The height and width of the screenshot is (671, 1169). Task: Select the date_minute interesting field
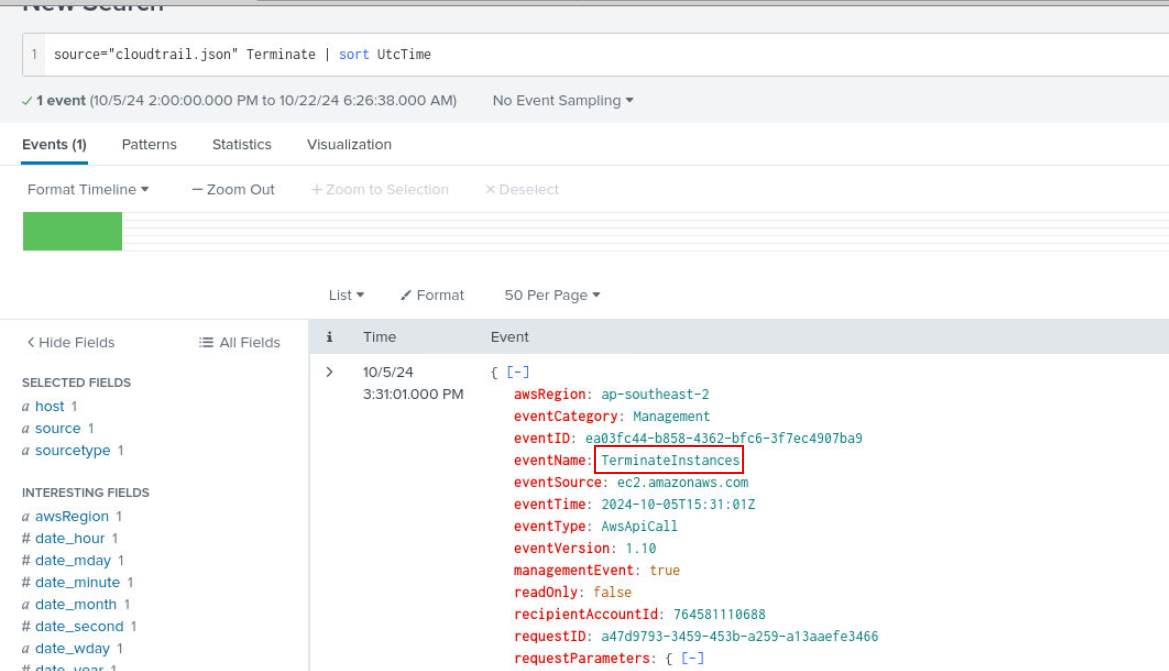tap(78, 582)
